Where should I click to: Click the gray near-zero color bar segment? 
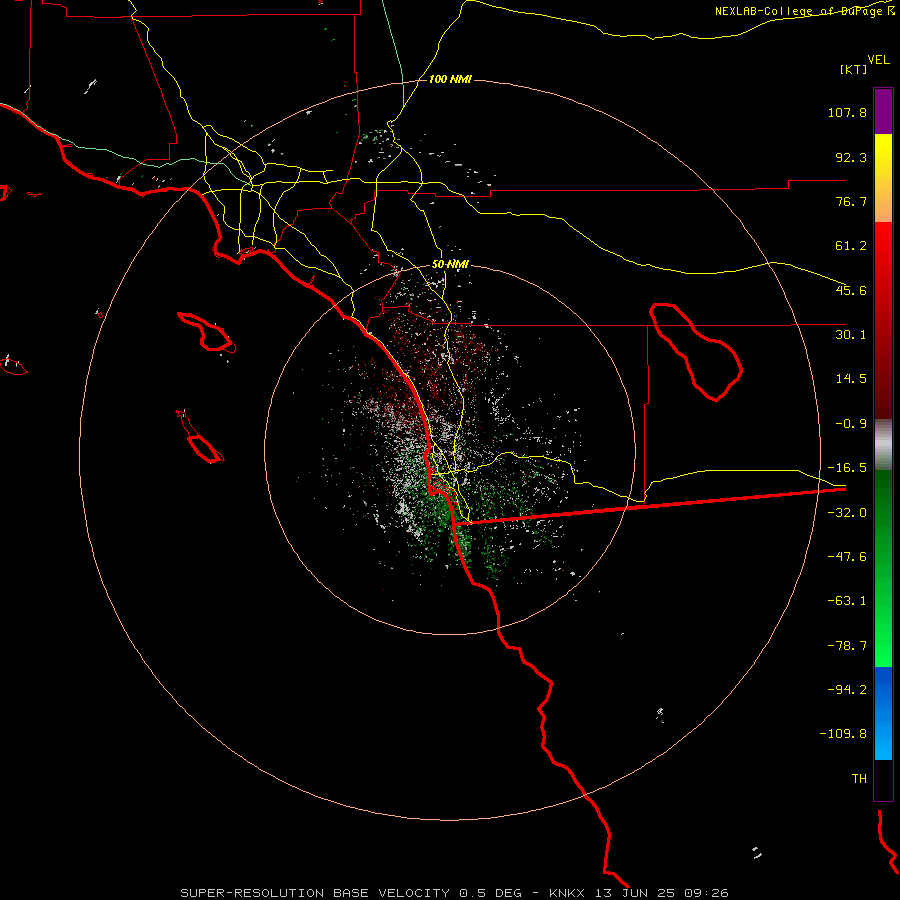point(883,444)
